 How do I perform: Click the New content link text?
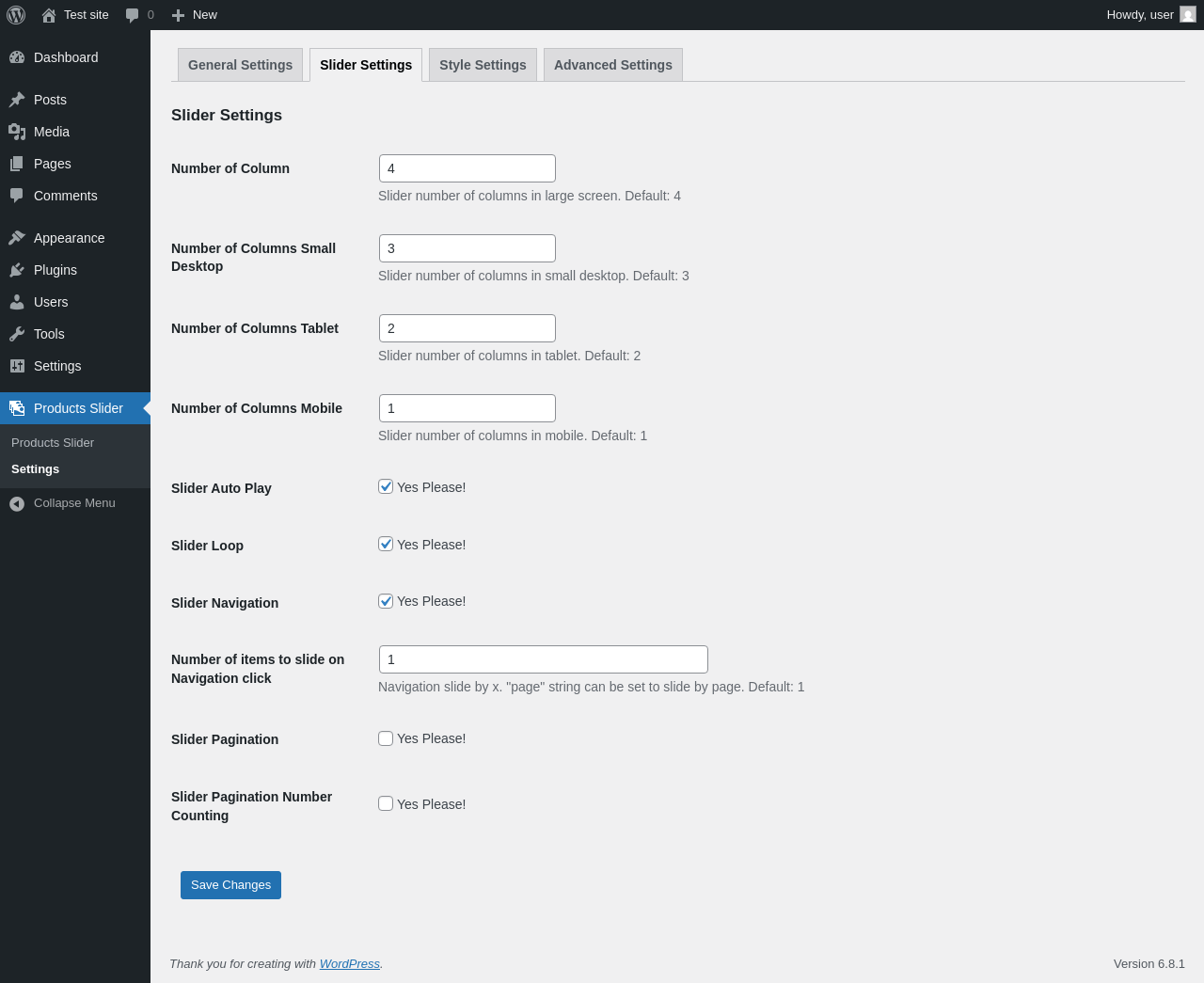205,15
